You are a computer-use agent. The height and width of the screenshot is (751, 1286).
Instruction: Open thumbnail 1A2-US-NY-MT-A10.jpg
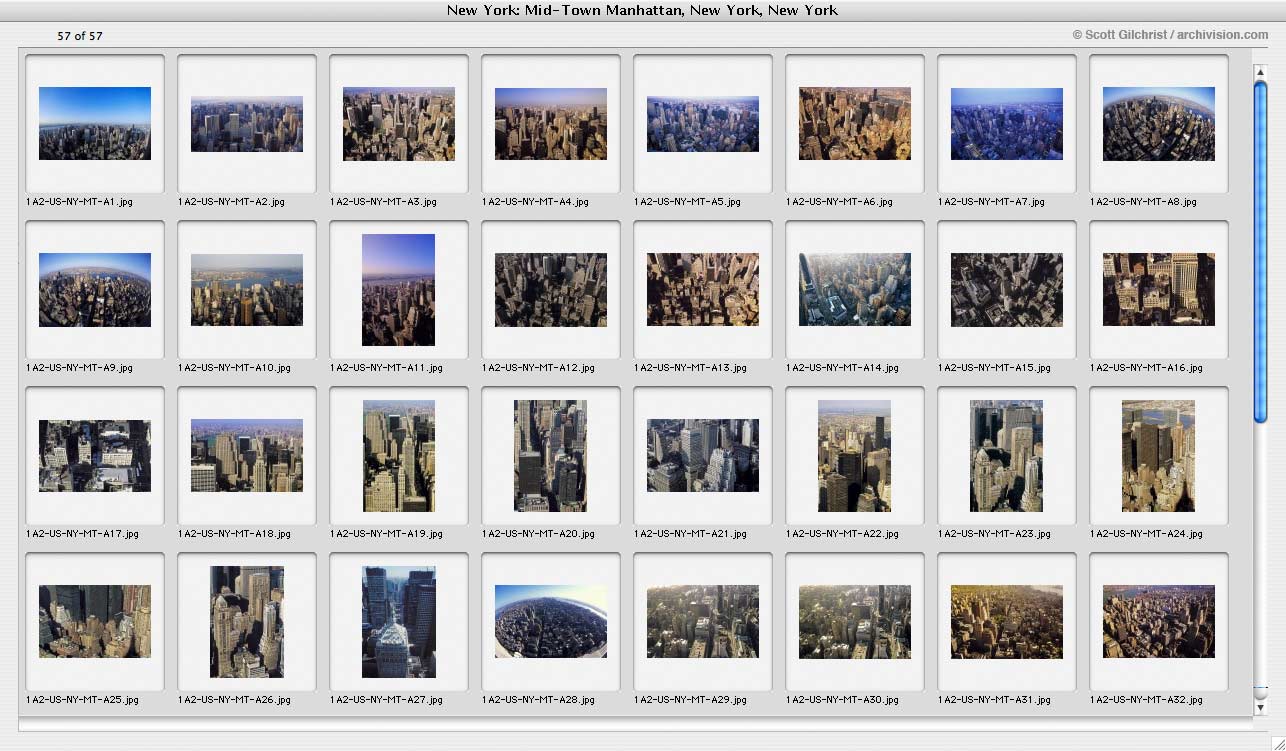tap(247, 290)
